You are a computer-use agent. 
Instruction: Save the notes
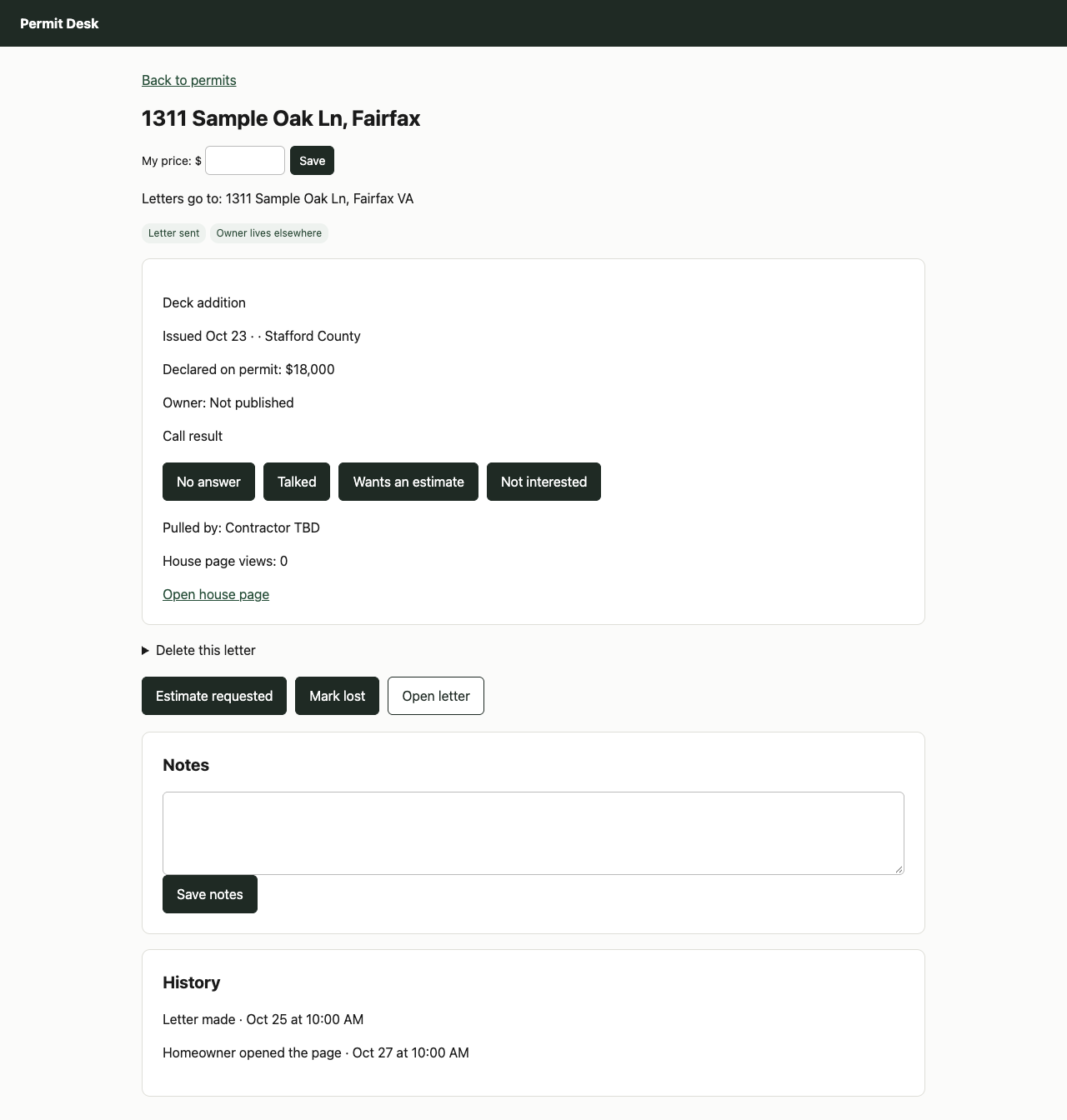[210, 894]
